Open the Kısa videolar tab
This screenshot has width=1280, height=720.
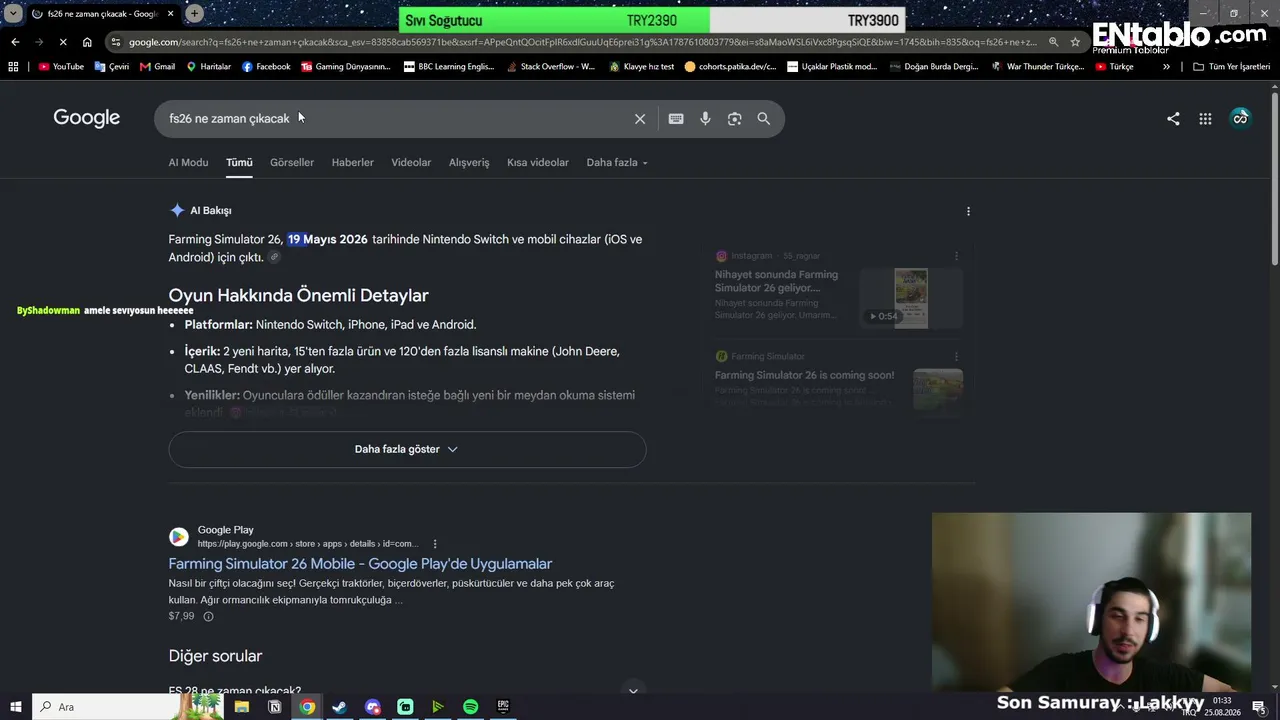538,163
